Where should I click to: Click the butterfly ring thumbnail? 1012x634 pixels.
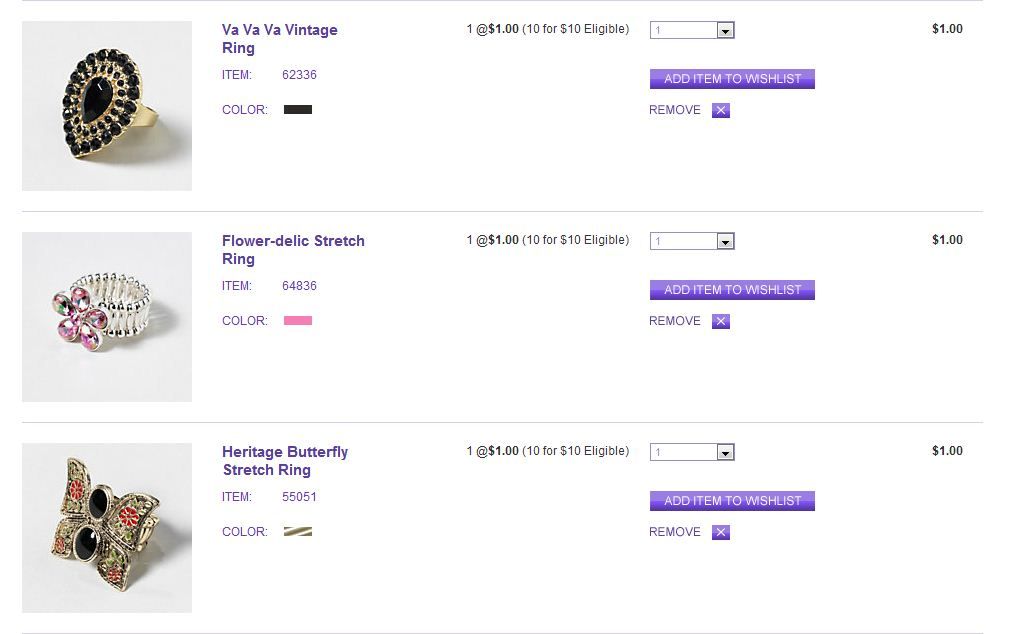107,528
